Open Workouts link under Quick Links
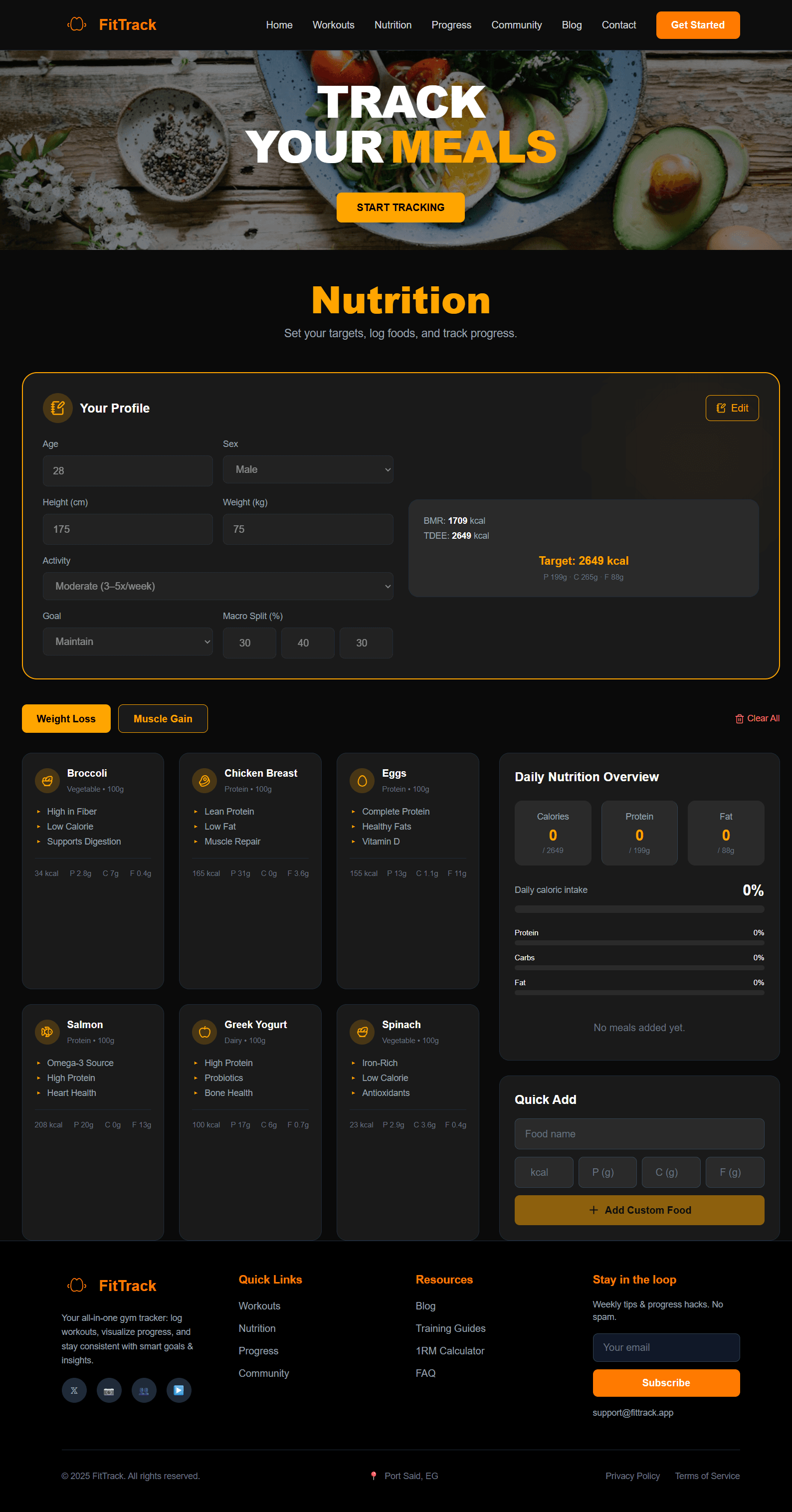Screen dimensions: 792x1512 [259, 1306]
